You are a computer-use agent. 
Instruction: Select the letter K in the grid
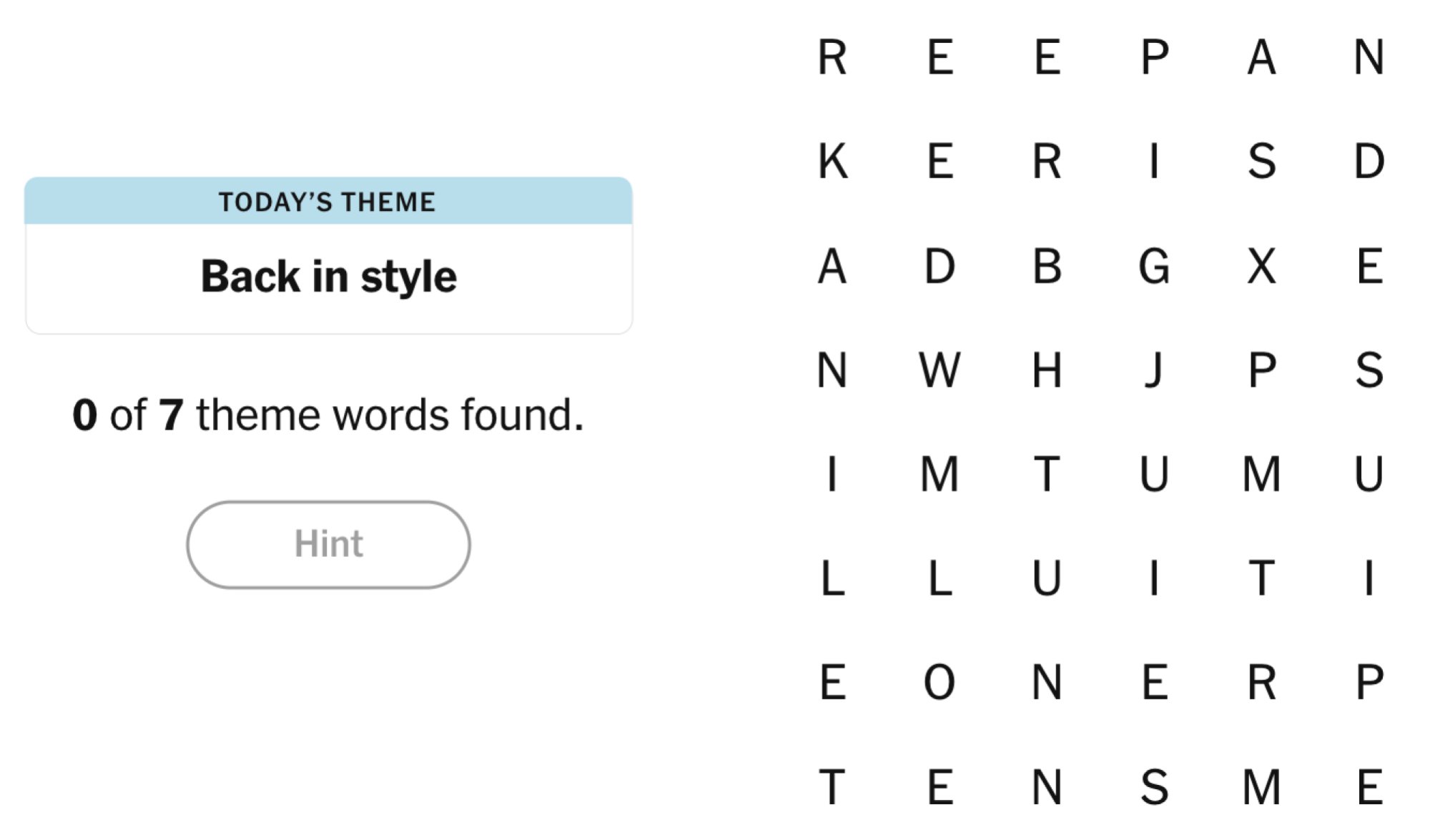pos(832,161)
